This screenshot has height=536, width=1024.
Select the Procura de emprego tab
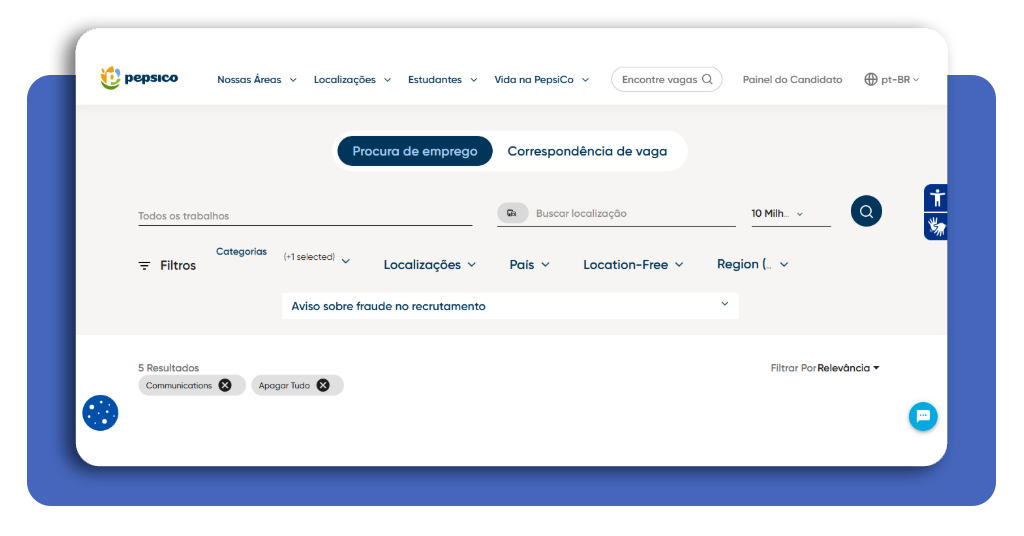coord(415,151)
